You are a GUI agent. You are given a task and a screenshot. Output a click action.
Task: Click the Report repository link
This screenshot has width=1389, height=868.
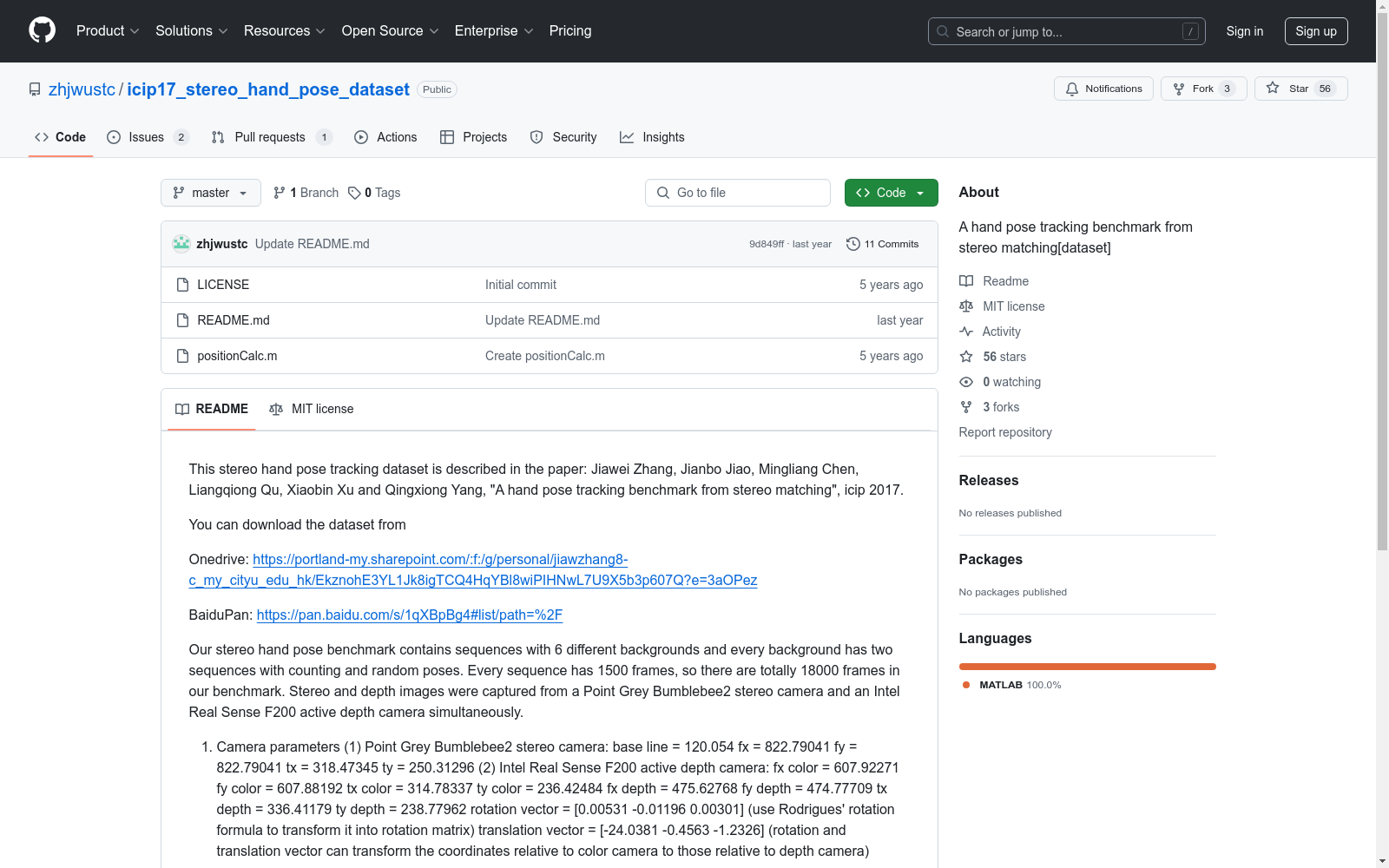1005,432
